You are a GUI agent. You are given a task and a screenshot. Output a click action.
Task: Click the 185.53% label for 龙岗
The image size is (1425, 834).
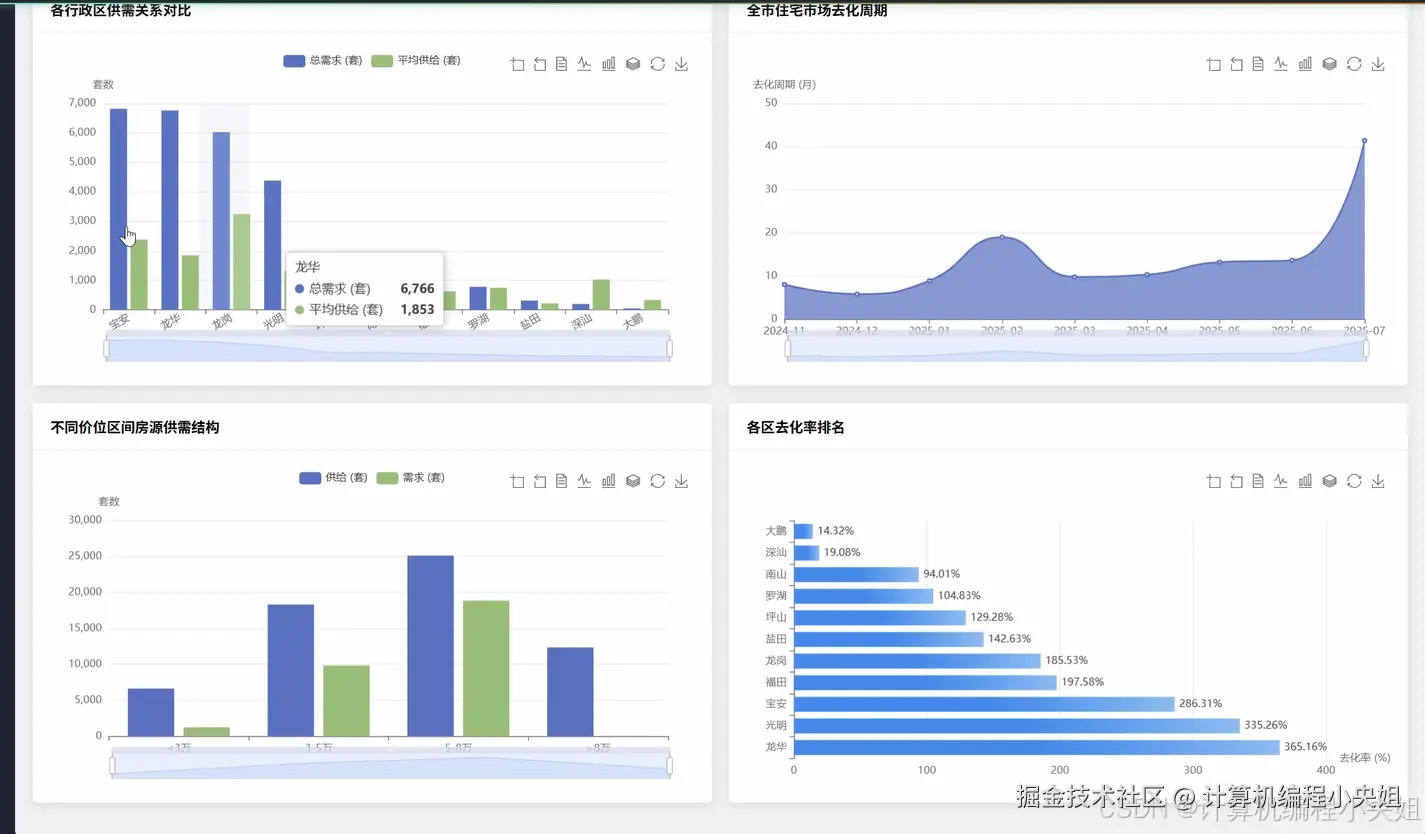pos(1067,660)
